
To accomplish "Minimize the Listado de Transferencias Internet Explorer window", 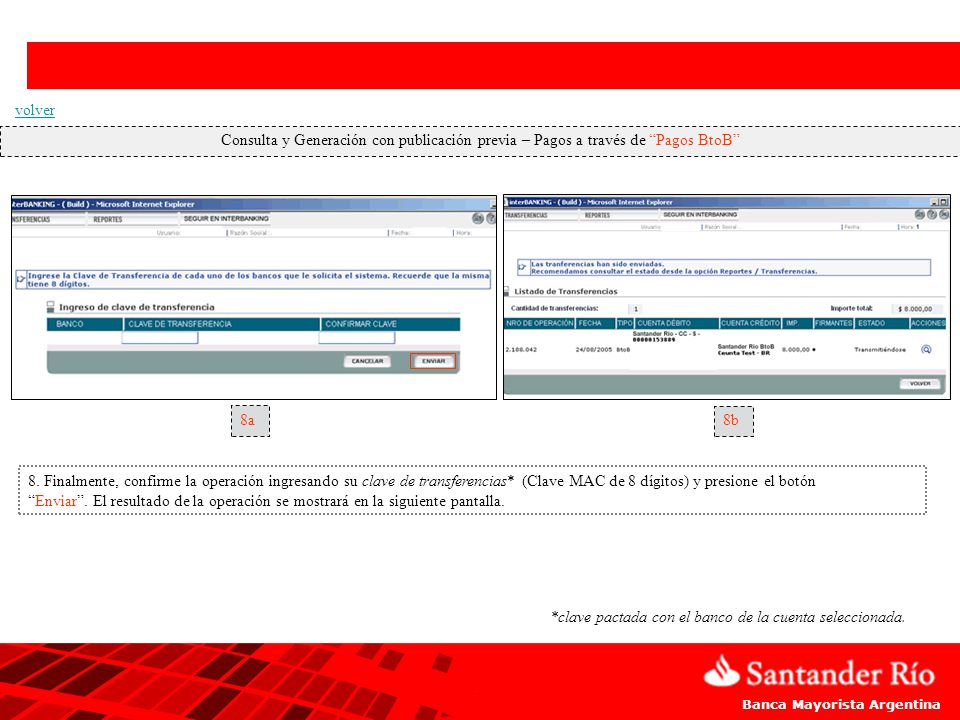I will tap(934, 201).
